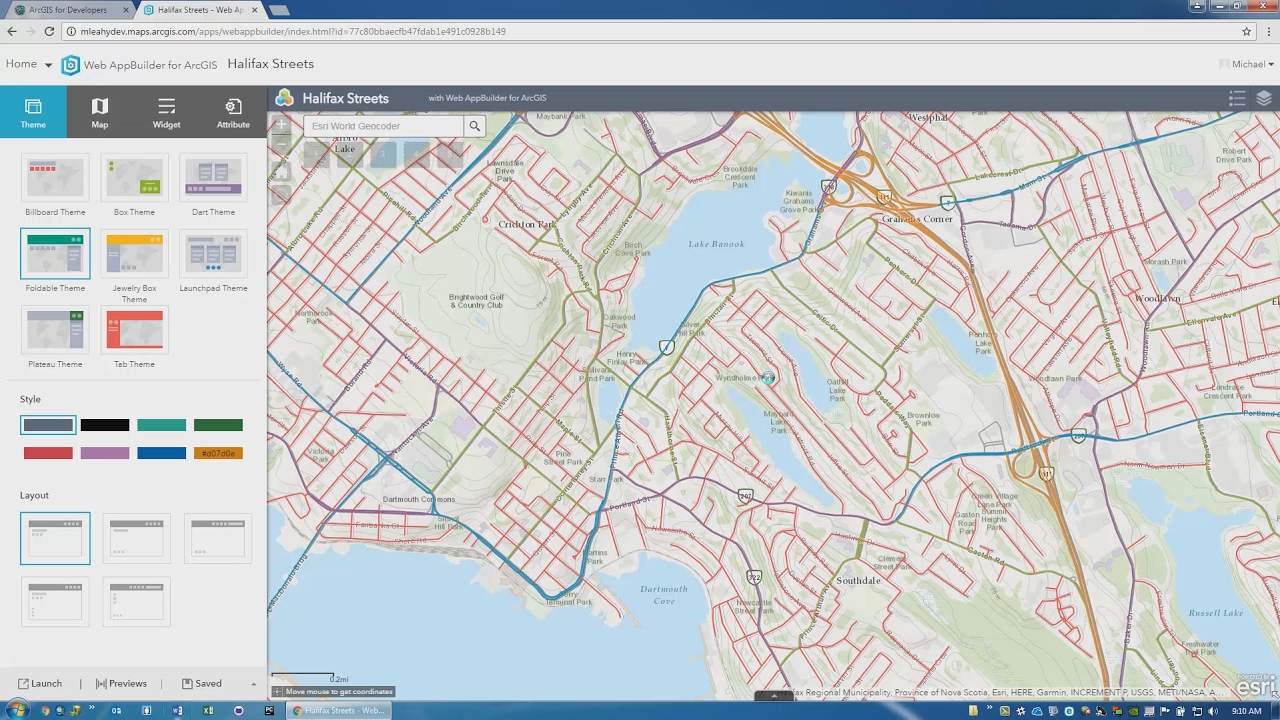Select the Launchpad Theme
Screen dimensions: 1280x720
click(x=213, y=254)
